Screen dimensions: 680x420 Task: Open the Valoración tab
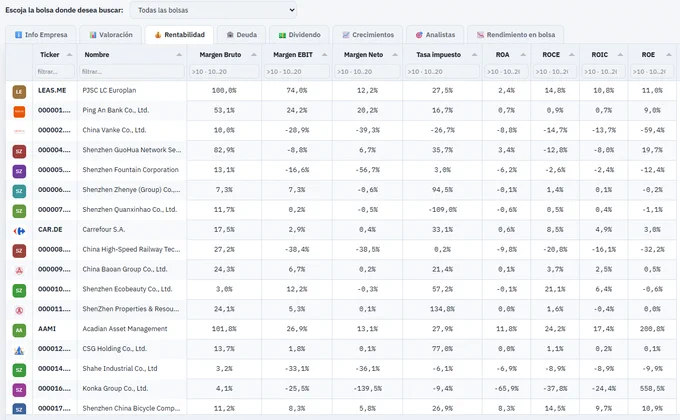click(111, 35)
